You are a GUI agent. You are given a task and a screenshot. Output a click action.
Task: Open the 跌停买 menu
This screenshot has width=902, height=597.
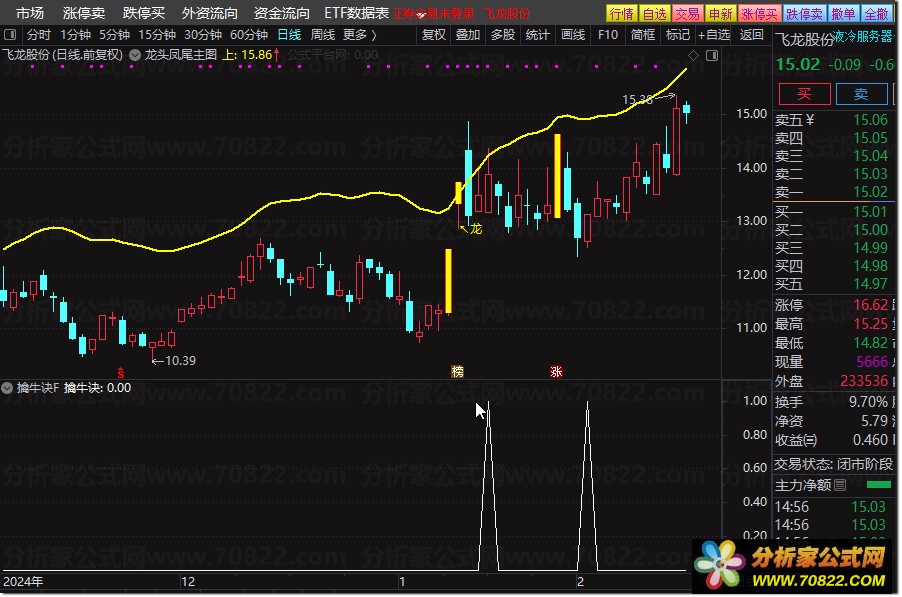coord(144,13)
